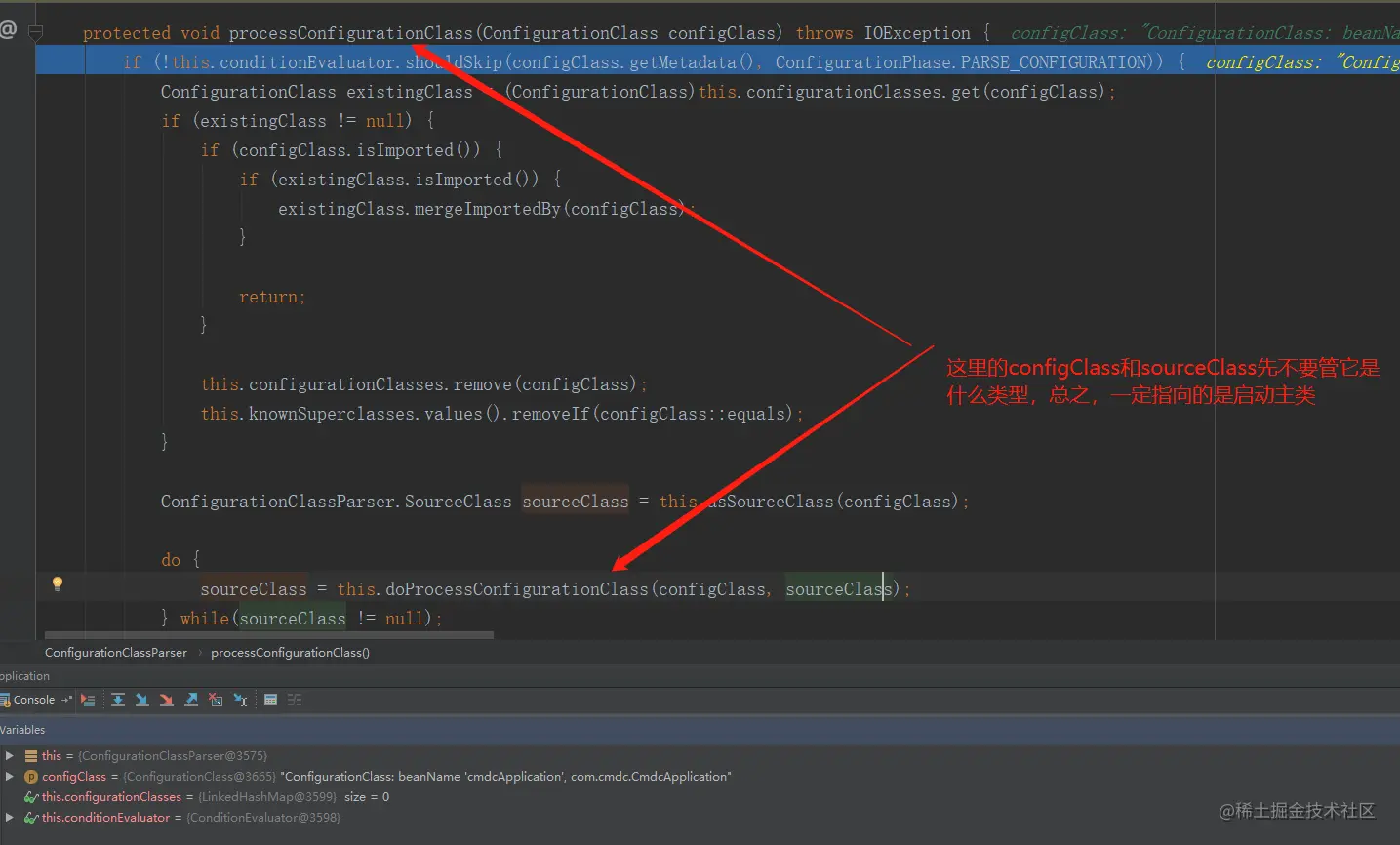The image size is (1400, 845).
Task: Click the orange p icon of configClass
Action: tap(31, 777)
